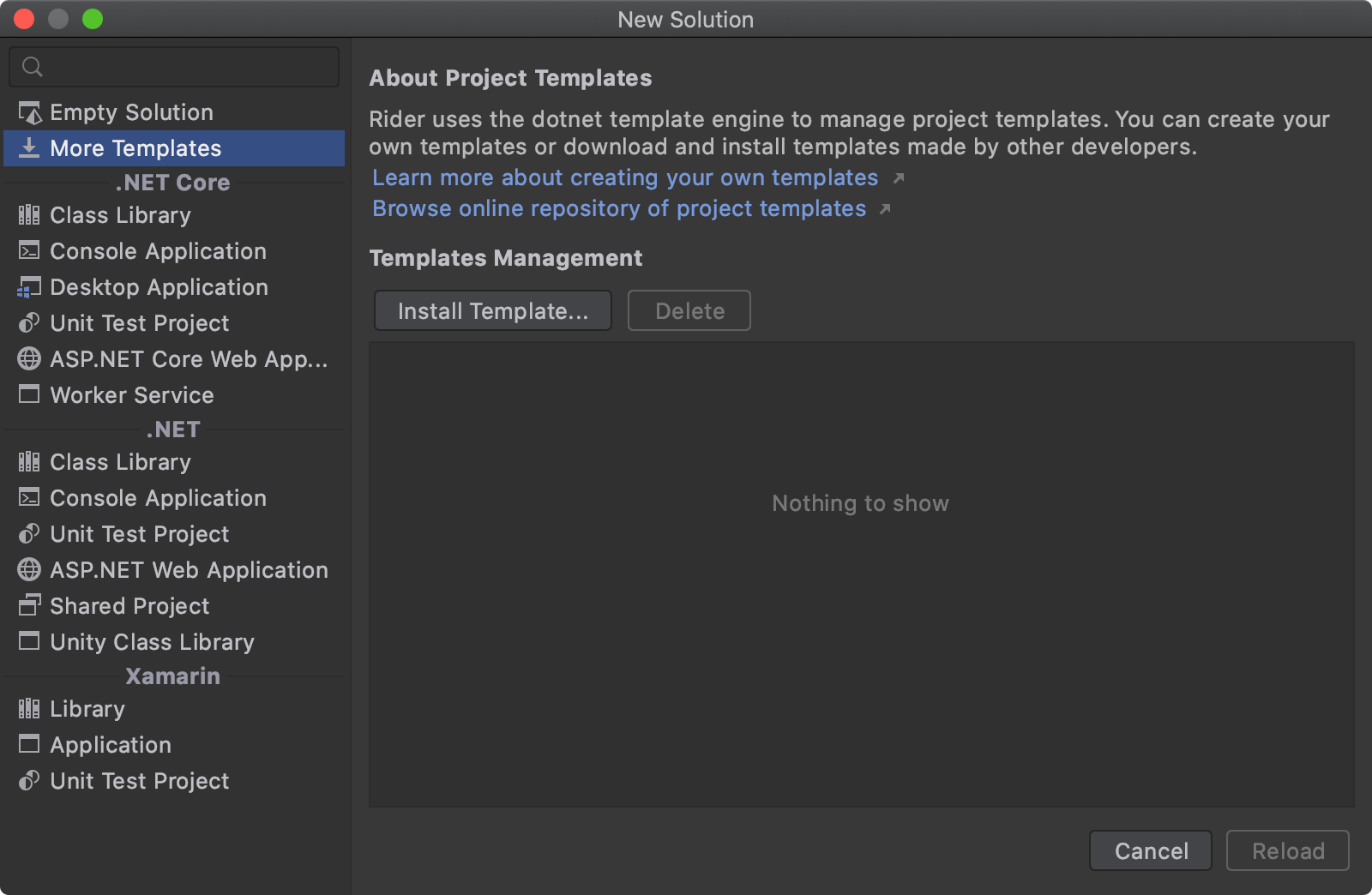Click the .NET Console Application icon
This screenshot has width=1372, height=895.
click(x=29, y=498)
